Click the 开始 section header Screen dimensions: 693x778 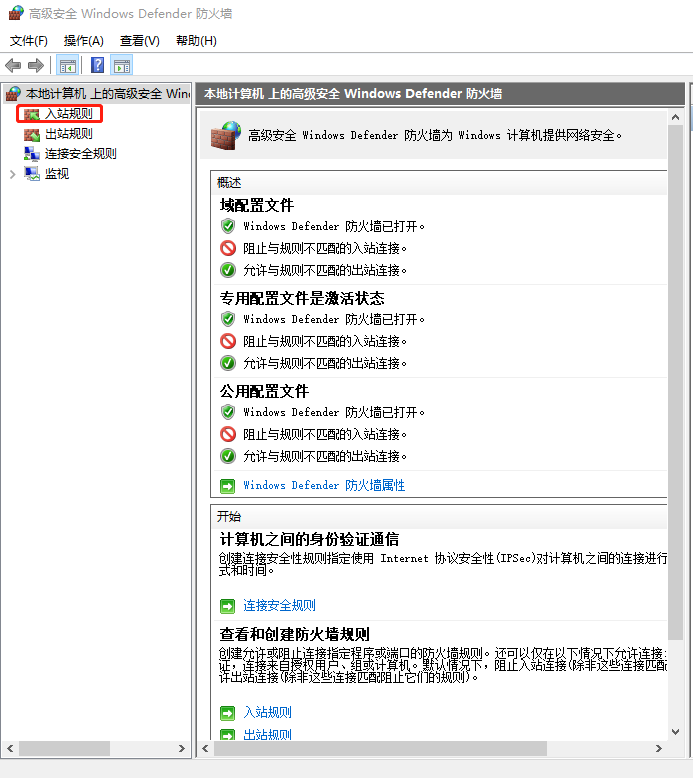click(229, 517)
